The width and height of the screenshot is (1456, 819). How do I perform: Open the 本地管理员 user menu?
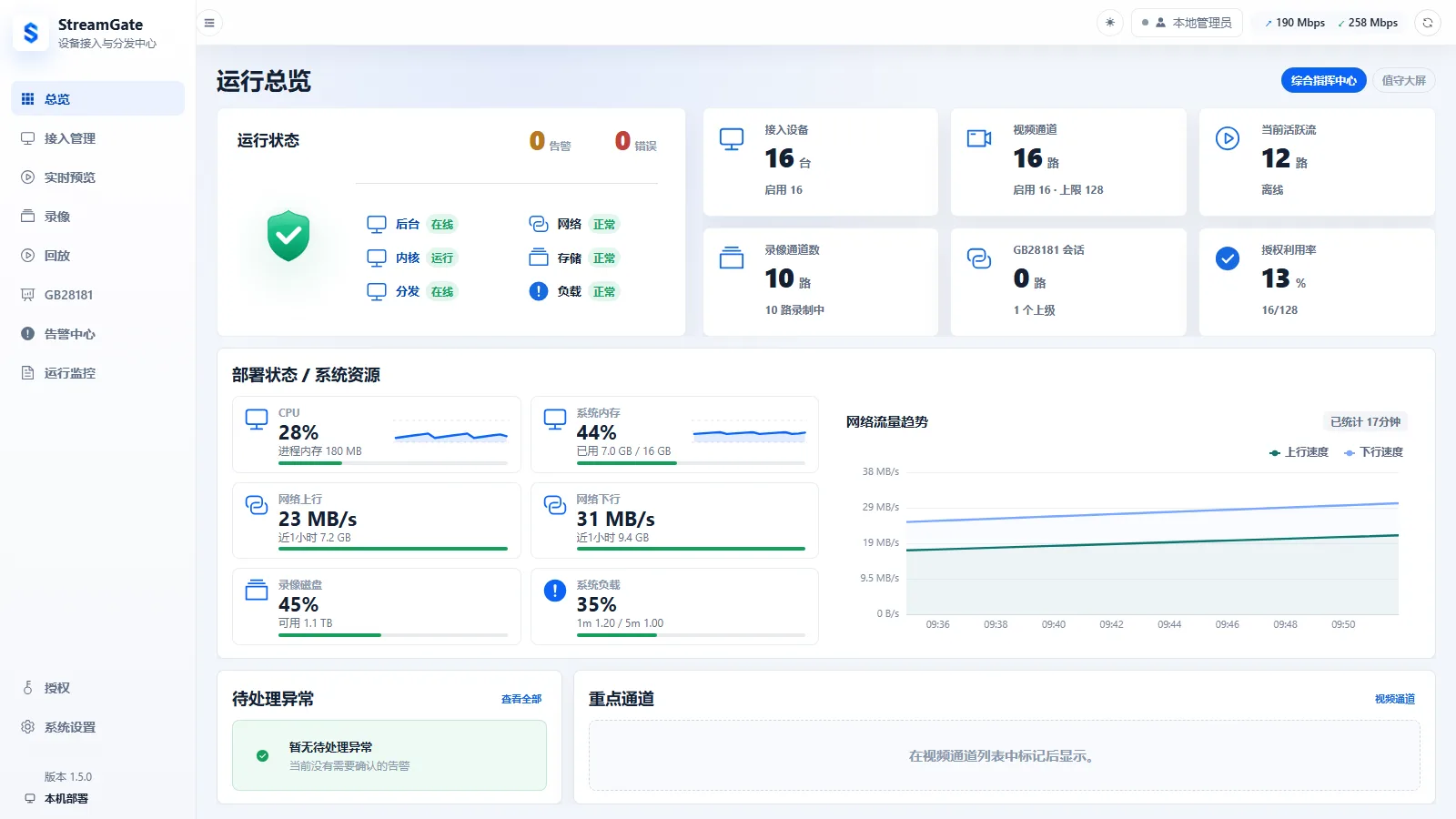[x=1187, y=23]
